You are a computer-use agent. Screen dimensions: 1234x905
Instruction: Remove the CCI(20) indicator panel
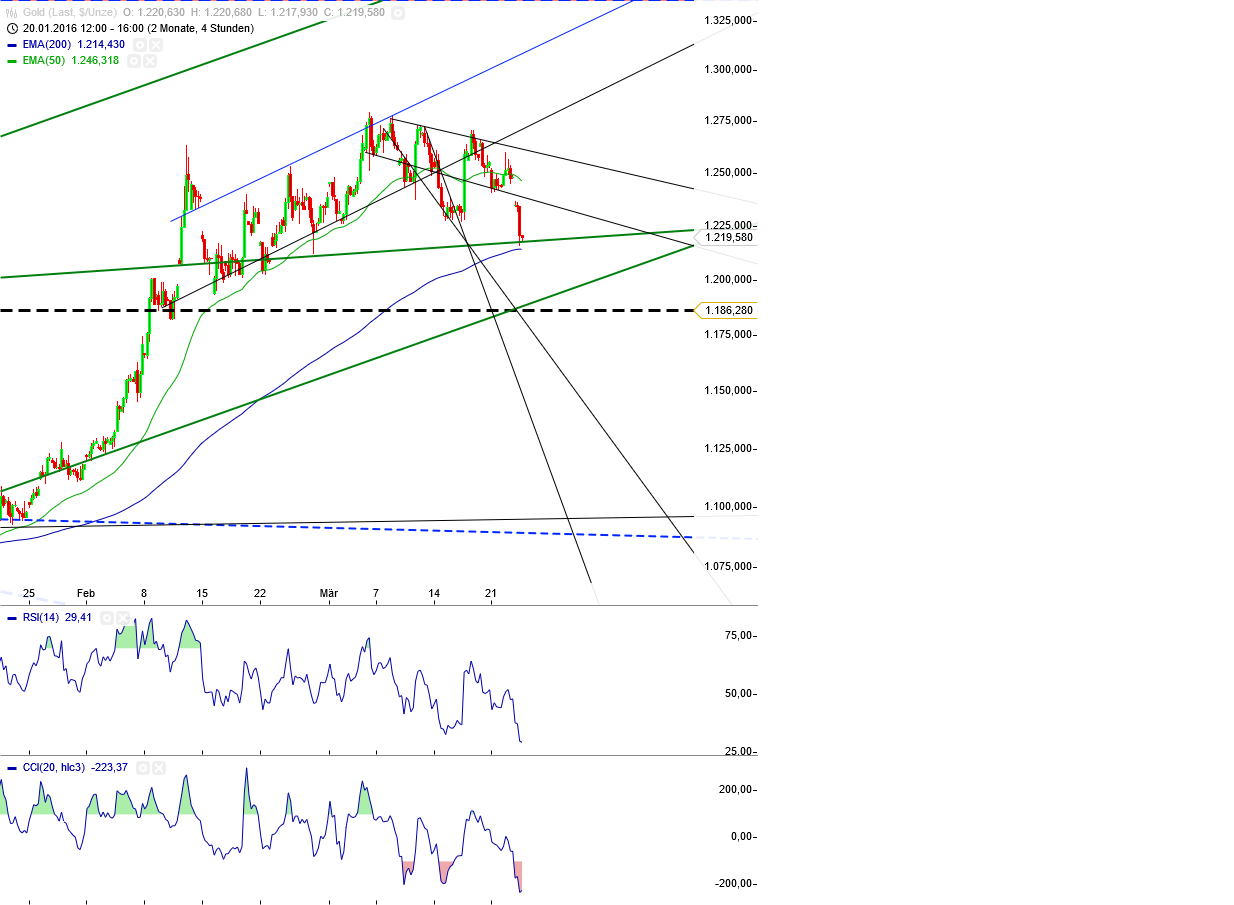point(158,768)
